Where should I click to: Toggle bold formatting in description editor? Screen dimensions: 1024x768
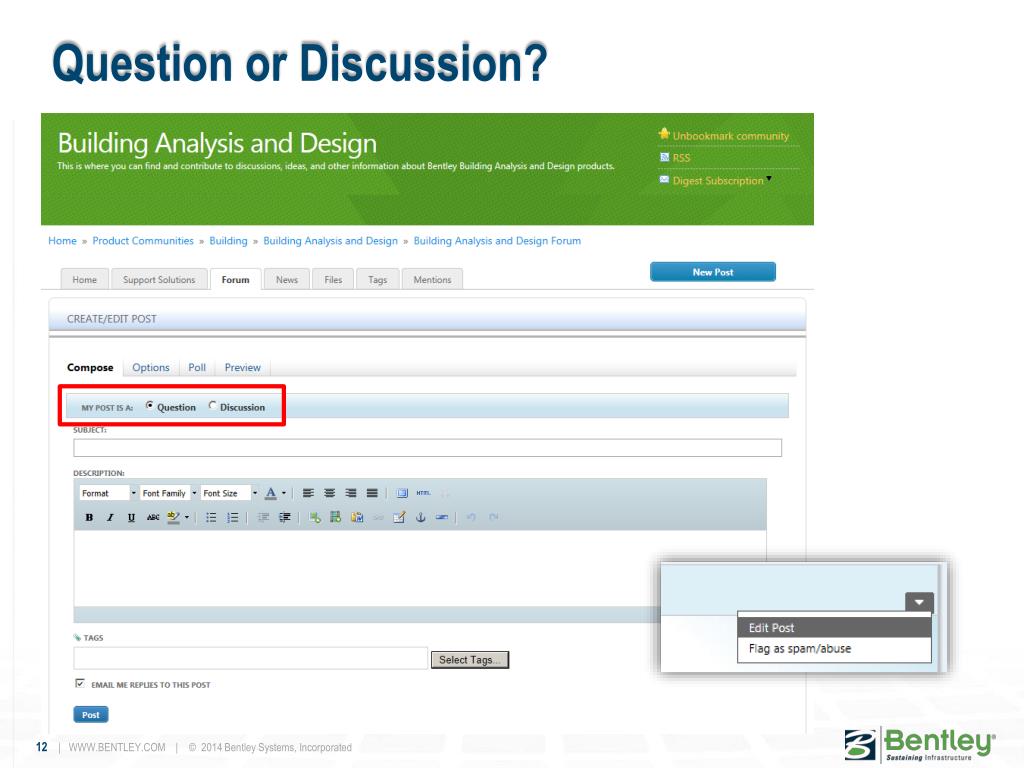tap(89, 517)
